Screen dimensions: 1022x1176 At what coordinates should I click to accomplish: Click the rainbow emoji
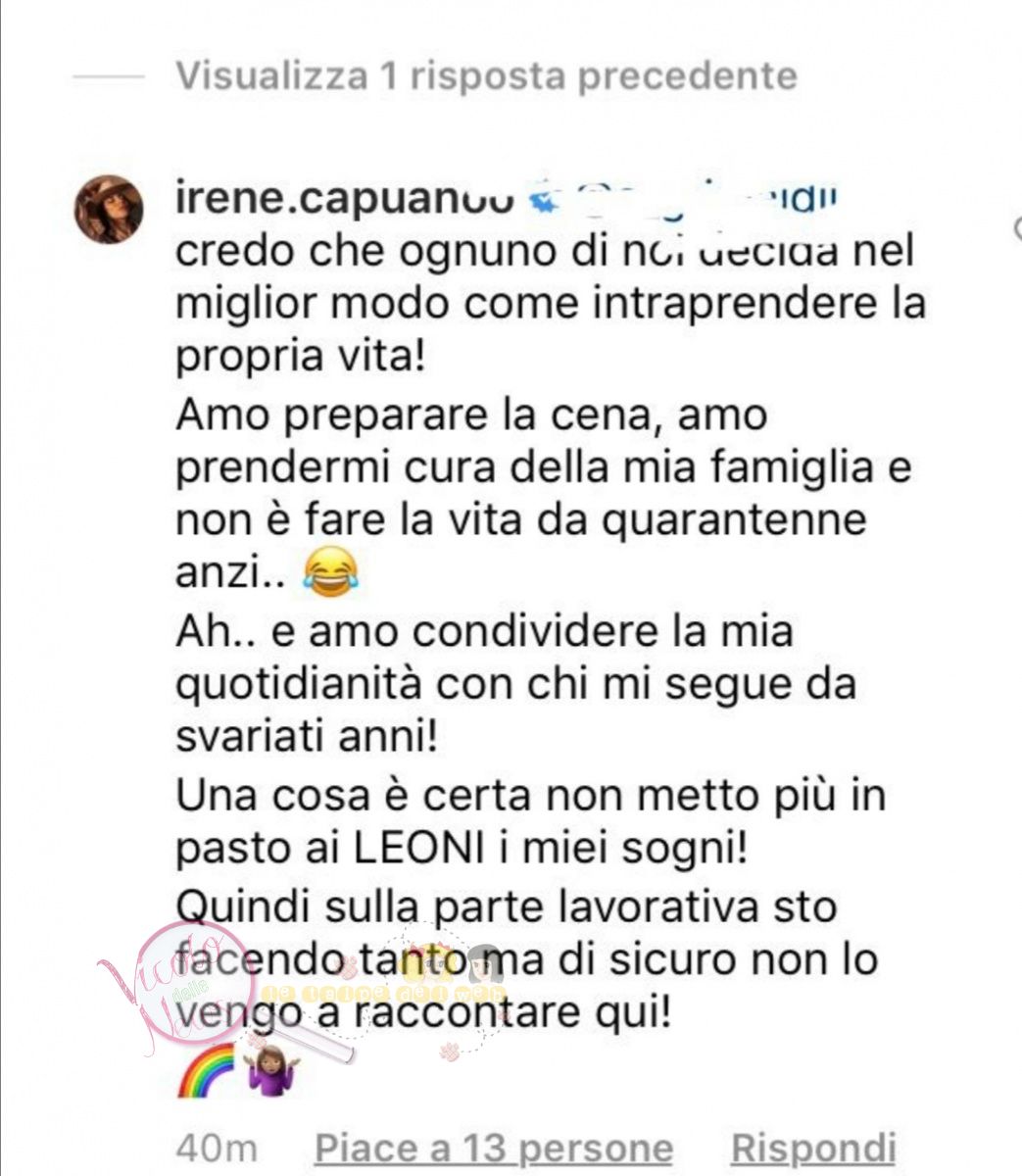(x=206, y=1072)
